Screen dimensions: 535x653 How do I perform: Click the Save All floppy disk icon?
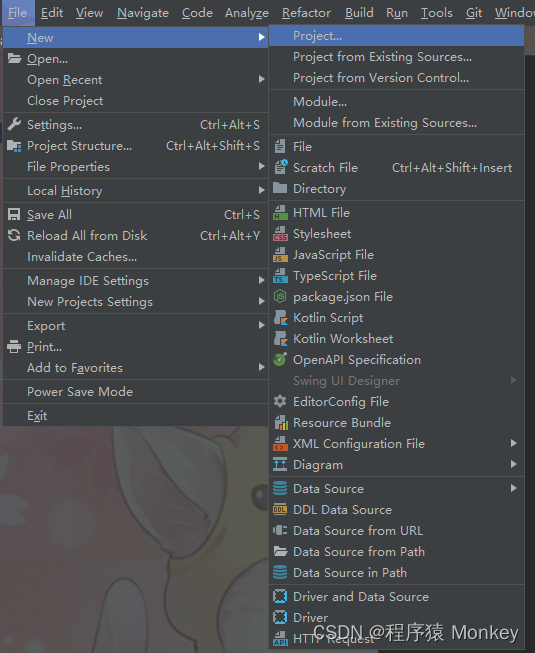(14, 214)
